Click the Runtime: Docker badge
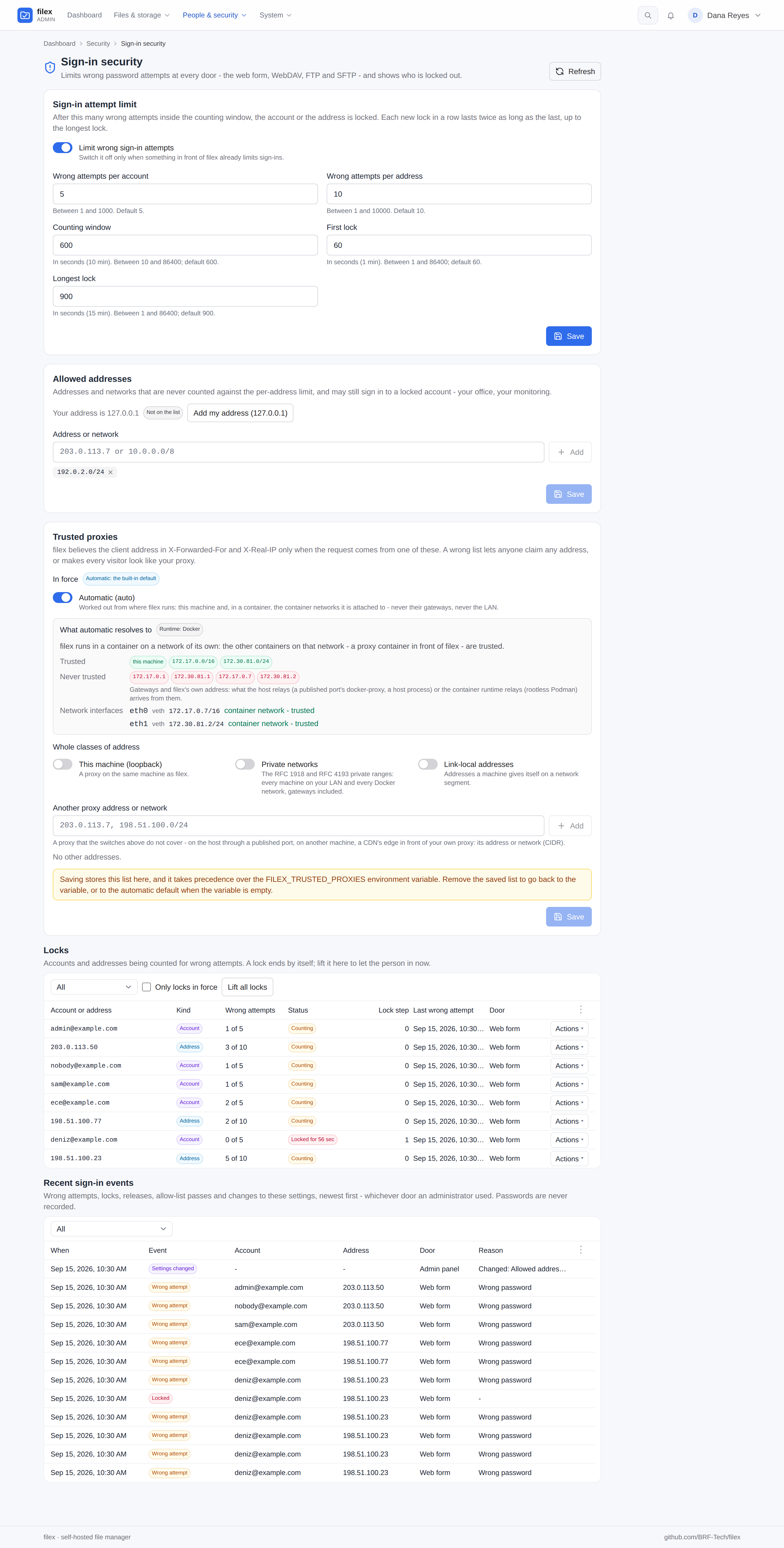The image size is (784, 1548). coord(180,629)
